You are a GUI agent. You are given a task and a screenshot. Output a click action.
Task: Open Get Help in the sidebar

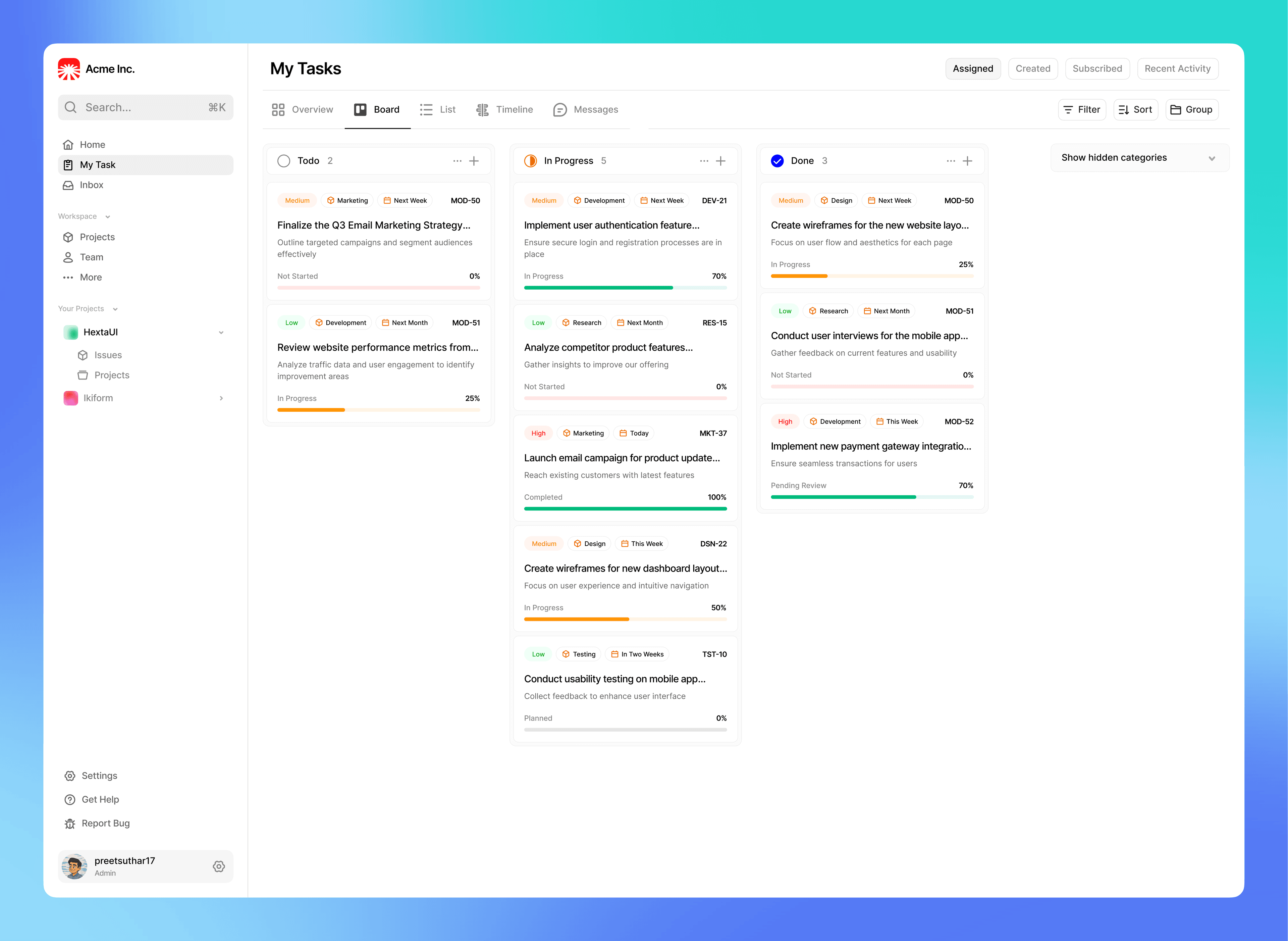[x=100, y=799]
